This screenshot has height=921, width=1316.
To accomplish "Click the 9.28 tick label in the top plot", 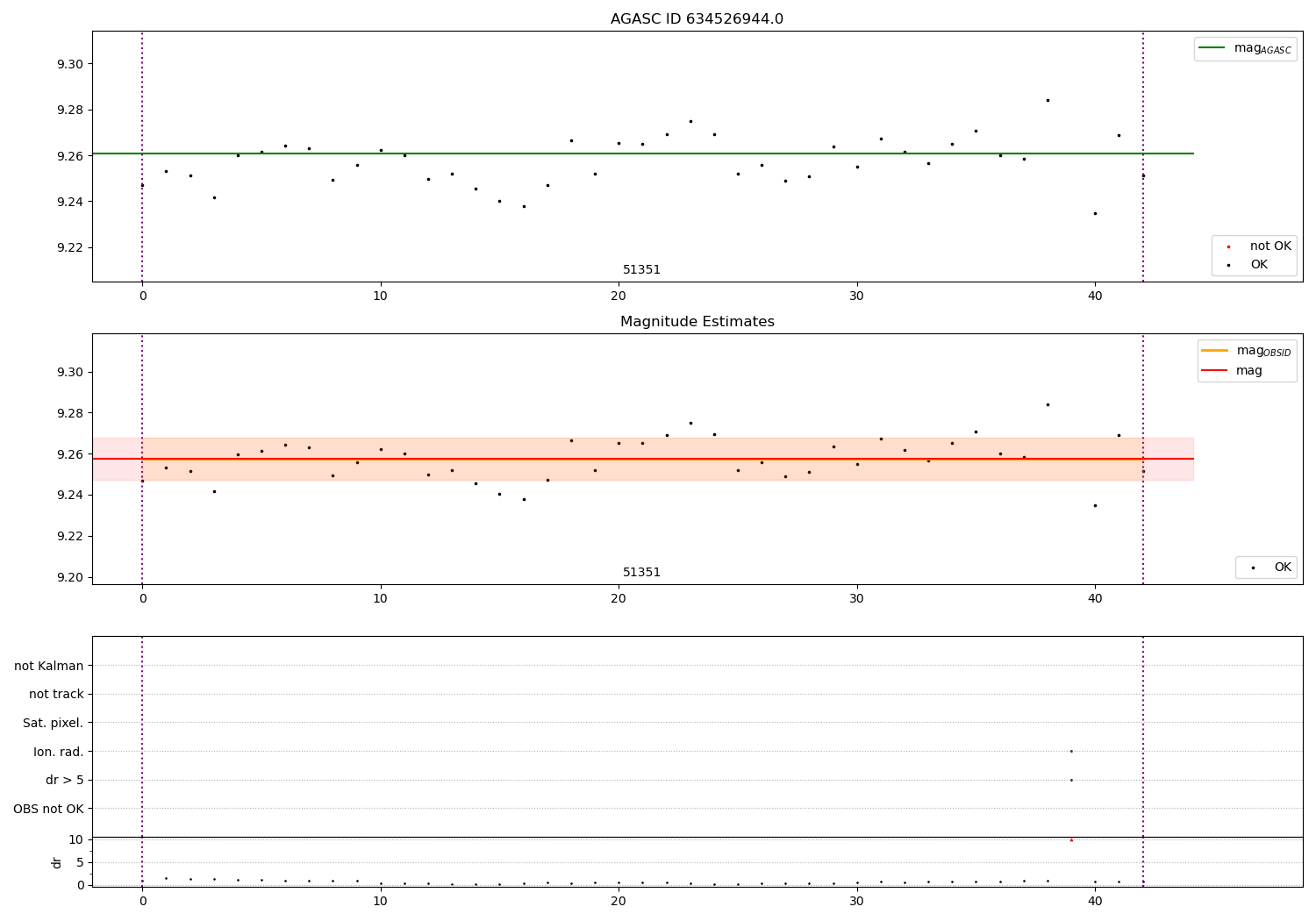I will point(70,110).
